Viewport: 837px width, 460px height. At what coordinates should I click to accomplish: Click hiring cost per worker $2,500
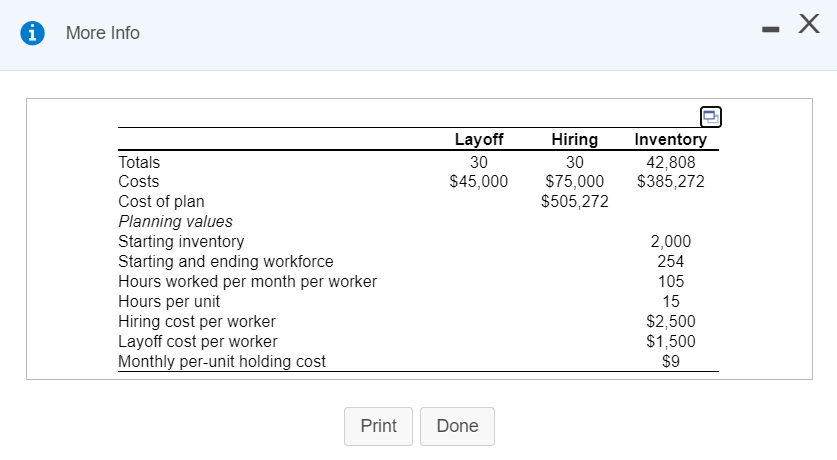click(671, 321)
